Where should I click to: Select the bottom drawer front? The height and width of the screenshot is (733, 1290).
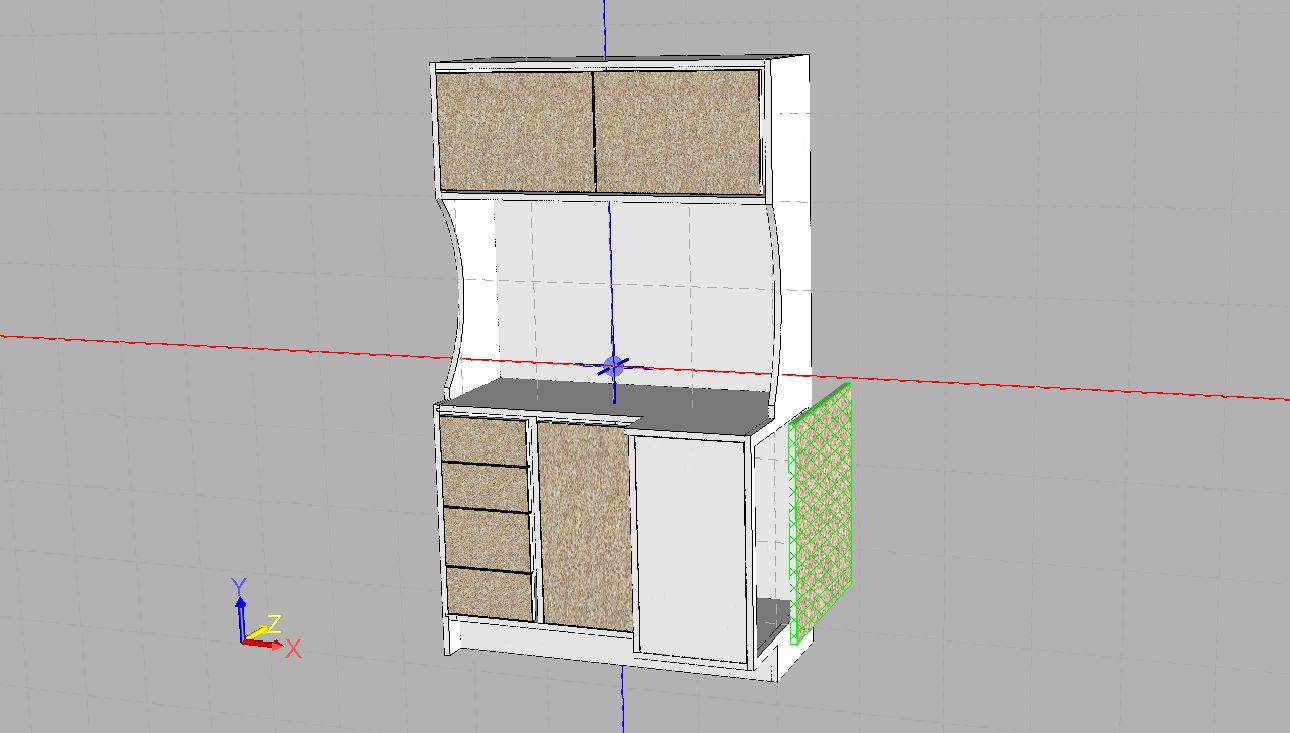pos(490,593)
